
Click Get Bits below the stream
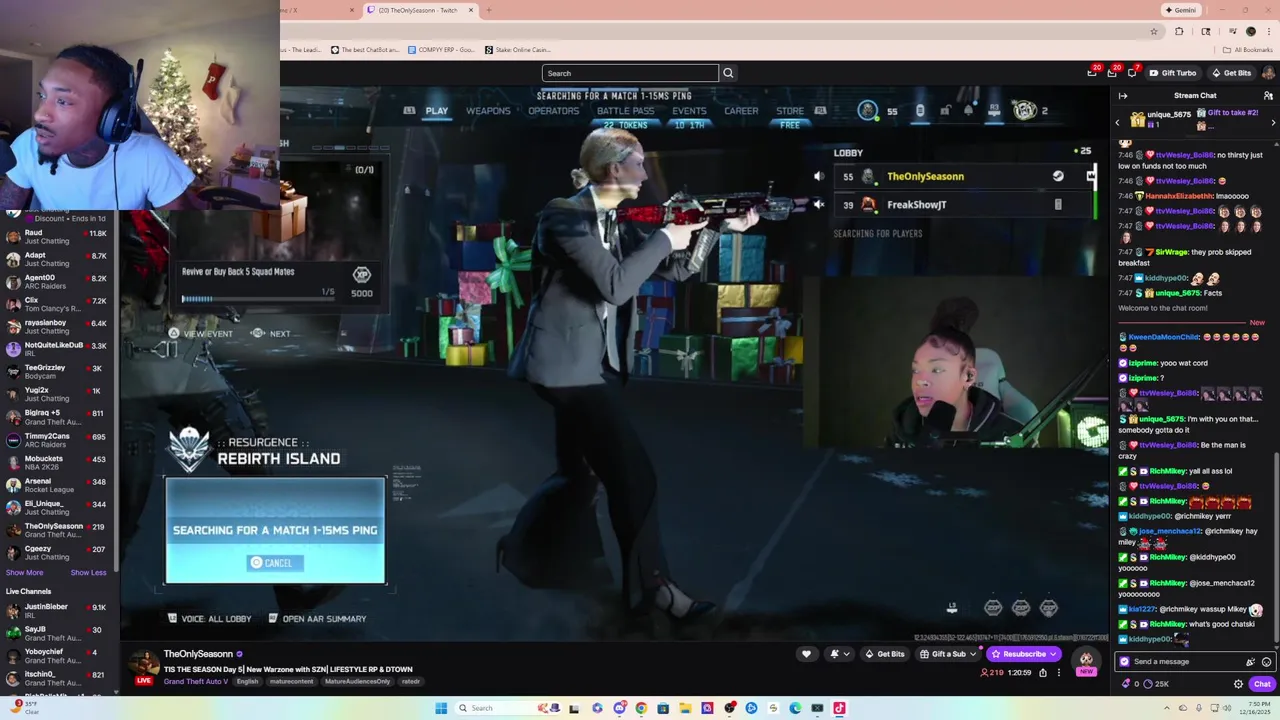click(885, 654)
